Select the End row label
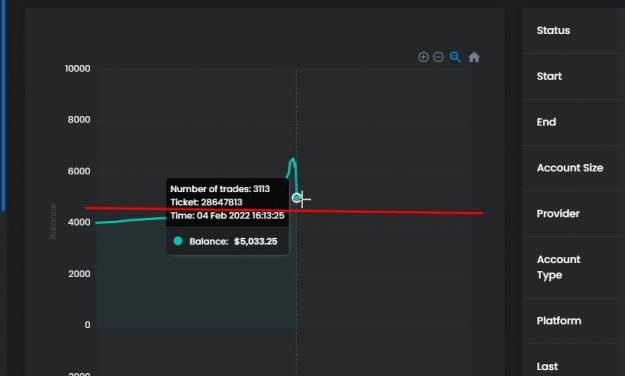This screenshot has width=625, height=376. (x=546, y=122)
